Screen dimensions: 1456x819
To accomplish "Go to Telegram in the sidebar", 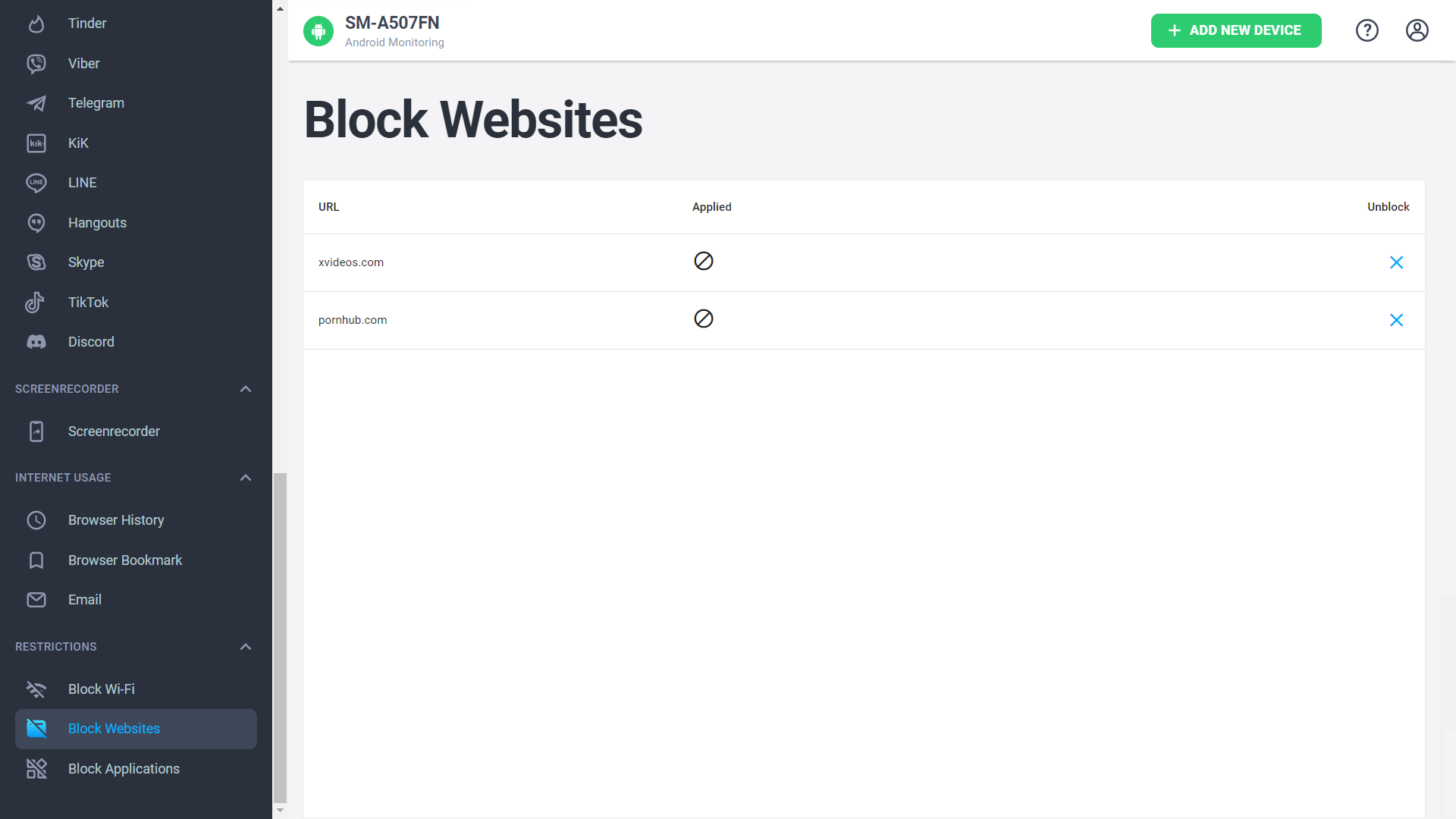I will pos(136,103).
